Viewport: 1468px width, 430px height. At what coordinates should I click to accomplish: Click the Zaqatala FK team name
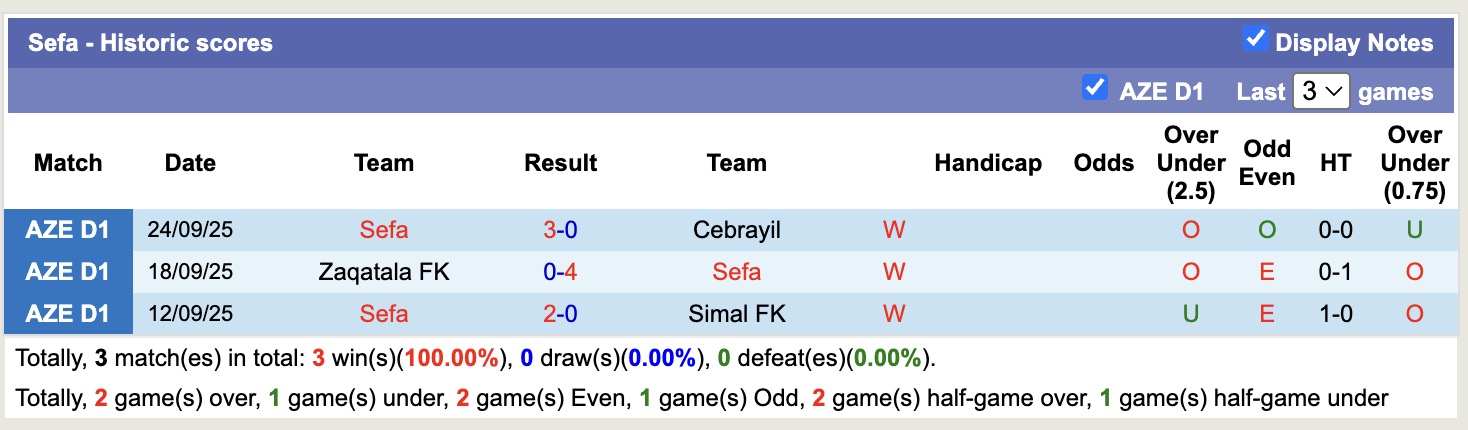(384, 272)
